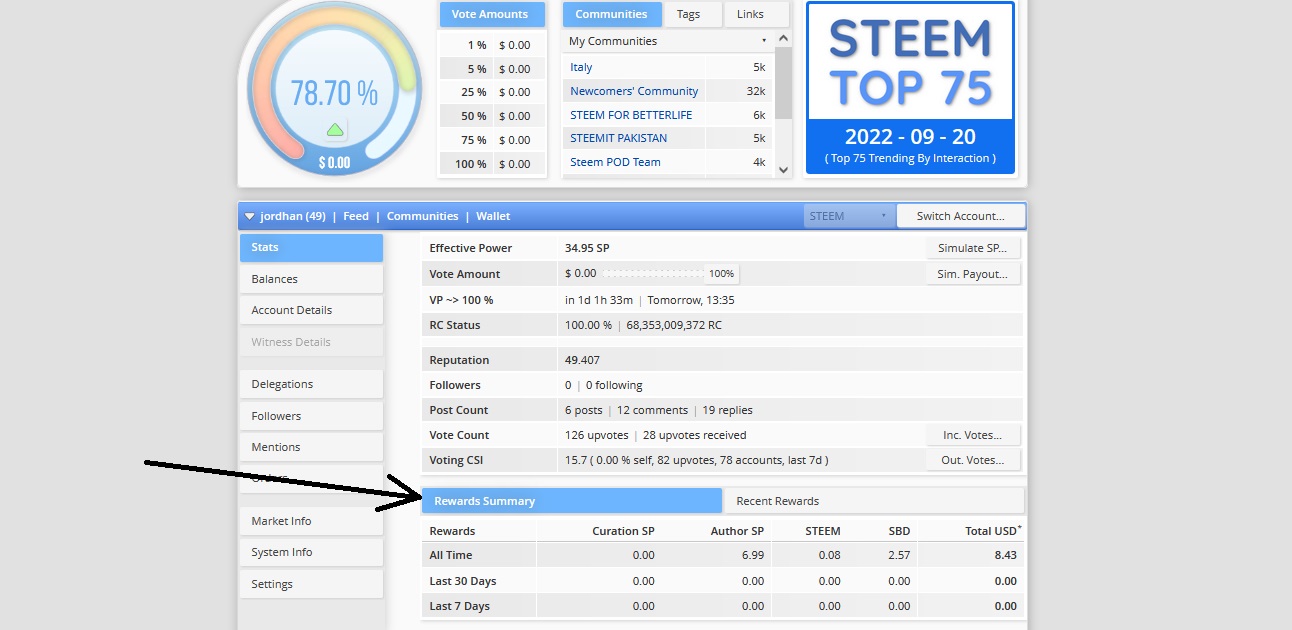Screen dimensions: 1292x630
Task: Select Settings in the sidebar
Action: point(311,584)
